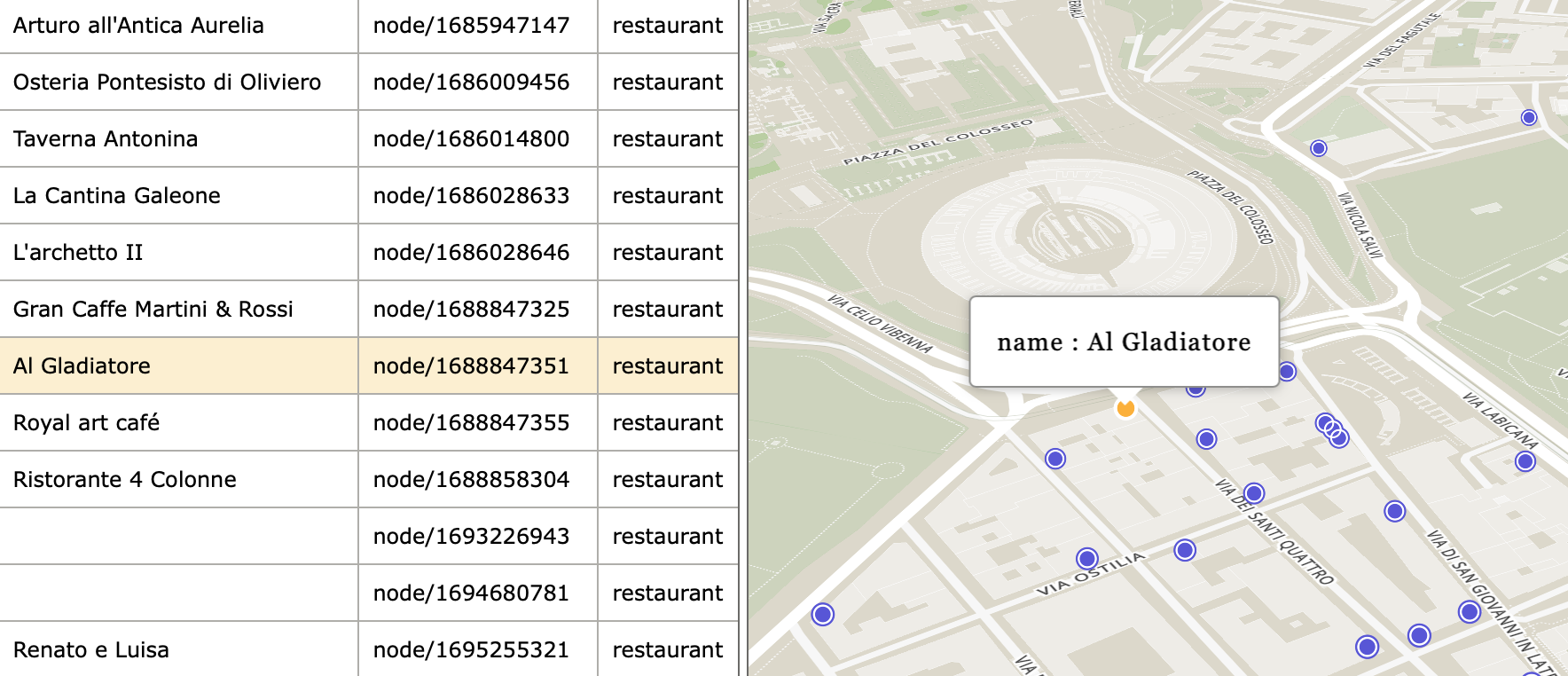
Task: Click the orange highlighted Al Gladiatore map marker
Action: [1125, 408]
